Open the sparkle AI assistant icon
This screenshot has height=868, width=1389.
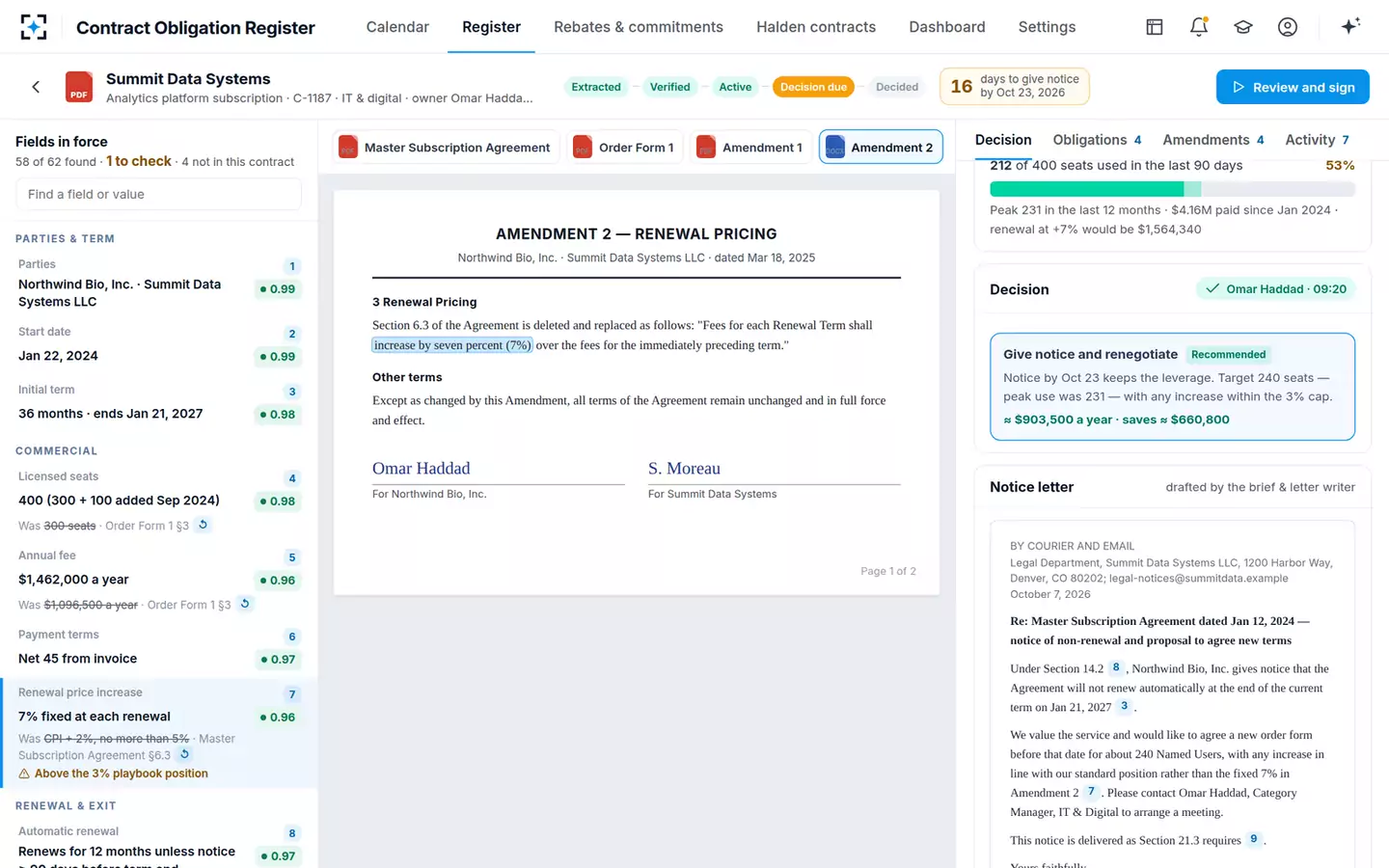pos(1350,26)
